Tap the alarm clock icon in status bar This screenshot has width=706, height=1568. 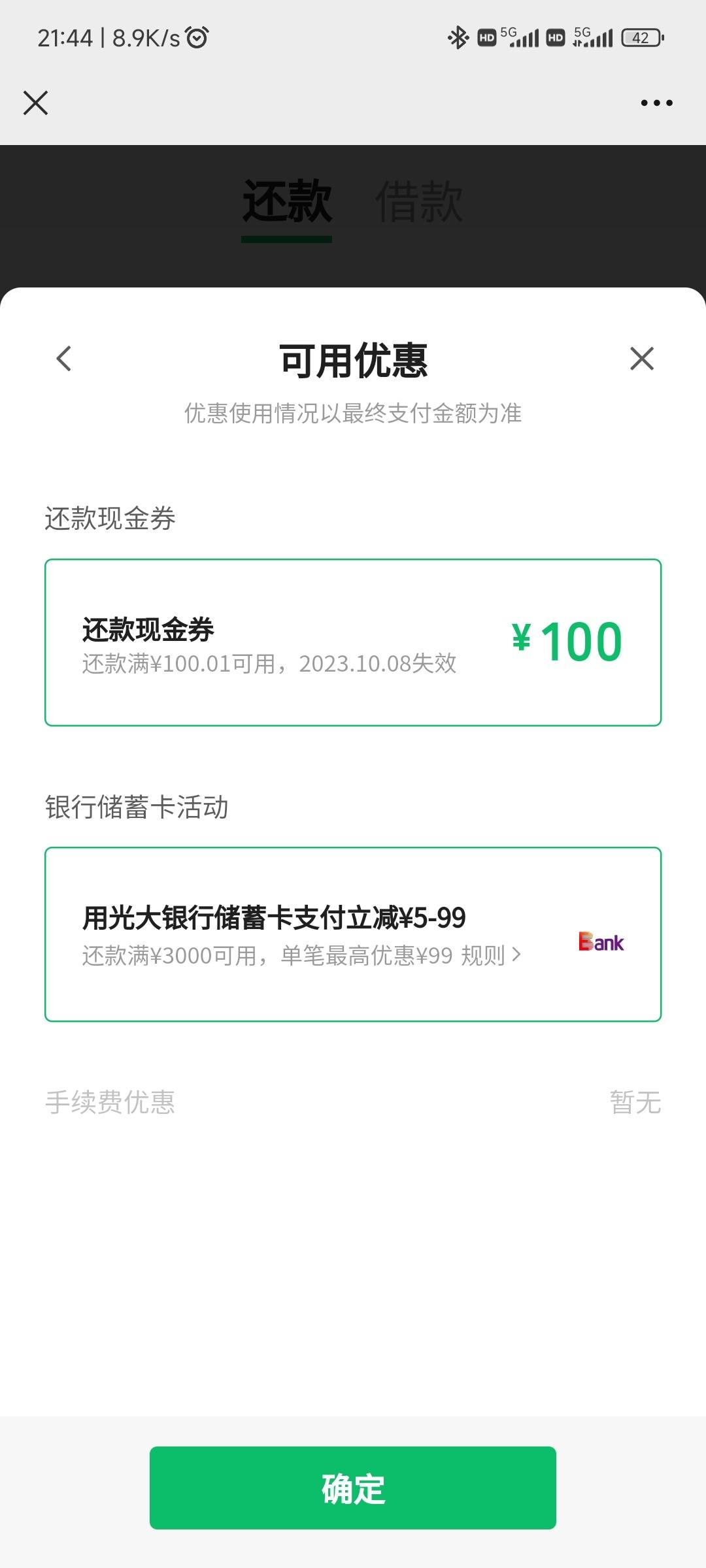click(x=197, y=37)
